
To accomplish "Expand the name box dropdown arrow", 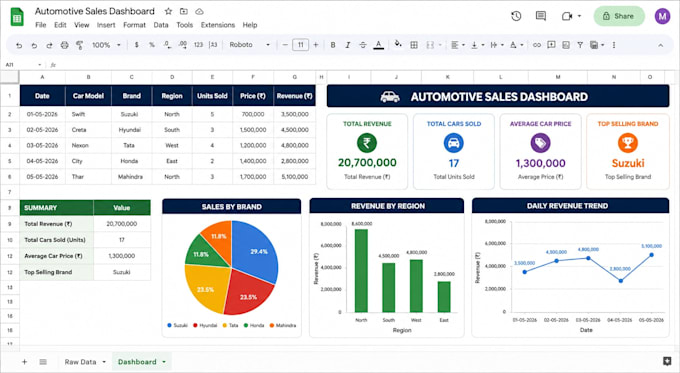I will coord(39,65).
